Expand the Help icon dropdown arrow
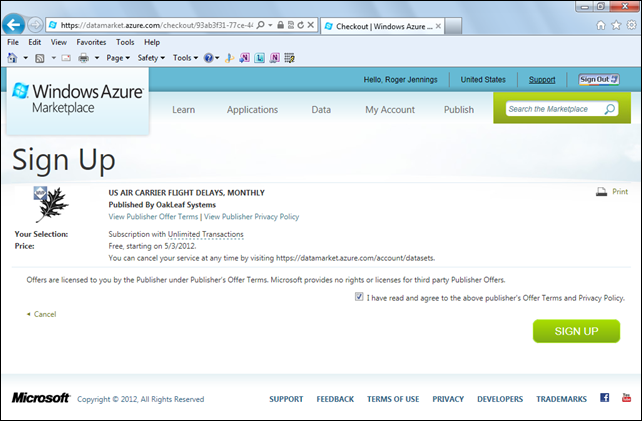Image resolution: width=642 pixels, height=421 pixels. pos(217,58)
